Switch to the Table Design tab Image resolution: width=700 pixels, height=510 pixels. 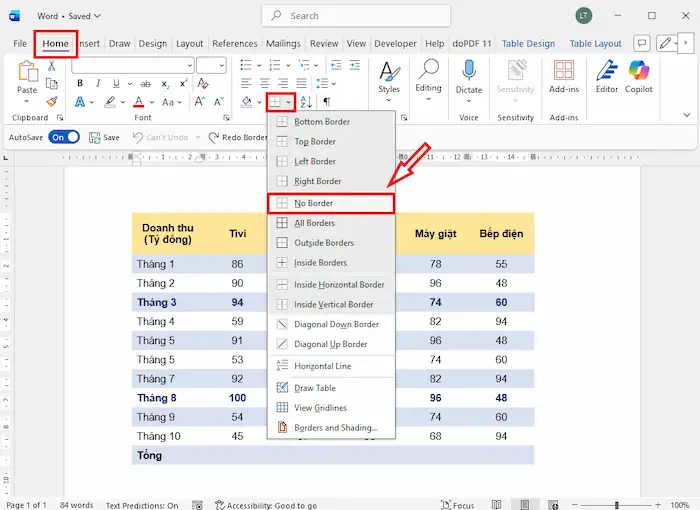coord(528,44)
